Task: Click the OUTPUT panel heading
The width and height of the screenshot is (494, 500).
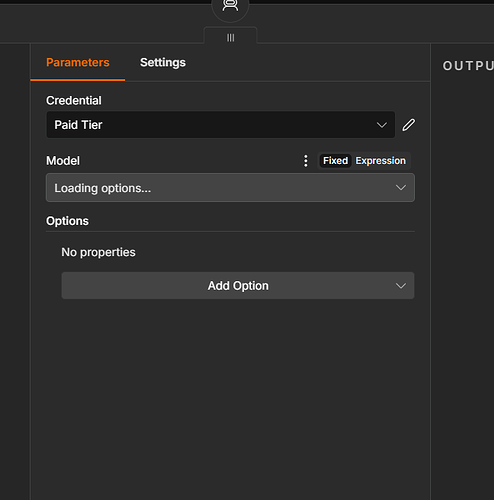Action: click(x=468, y=66)
